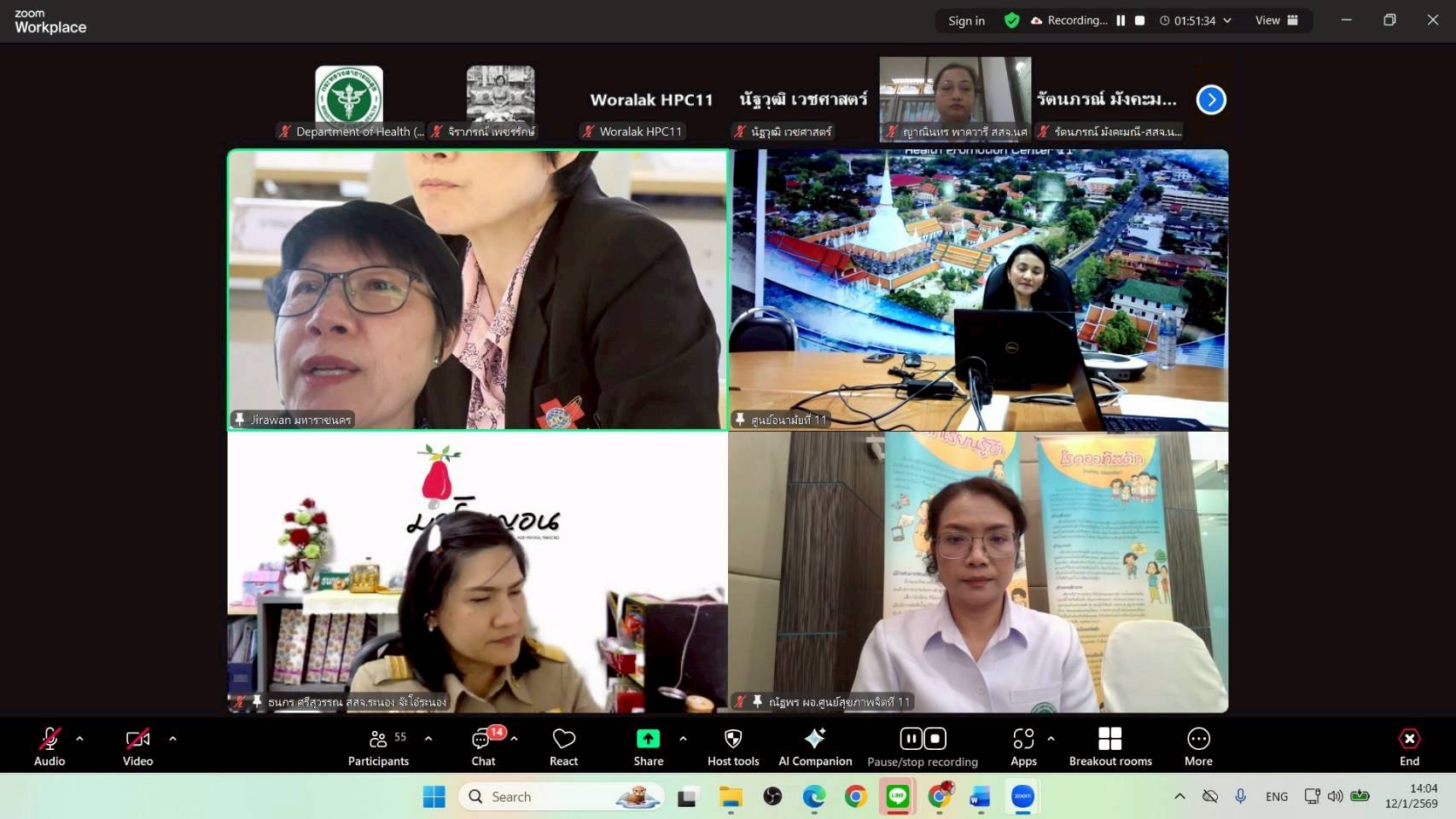The height and width of the screenshot is (819, 1456).
Task: Click the Sign in button
Action: tap(966, 20)
